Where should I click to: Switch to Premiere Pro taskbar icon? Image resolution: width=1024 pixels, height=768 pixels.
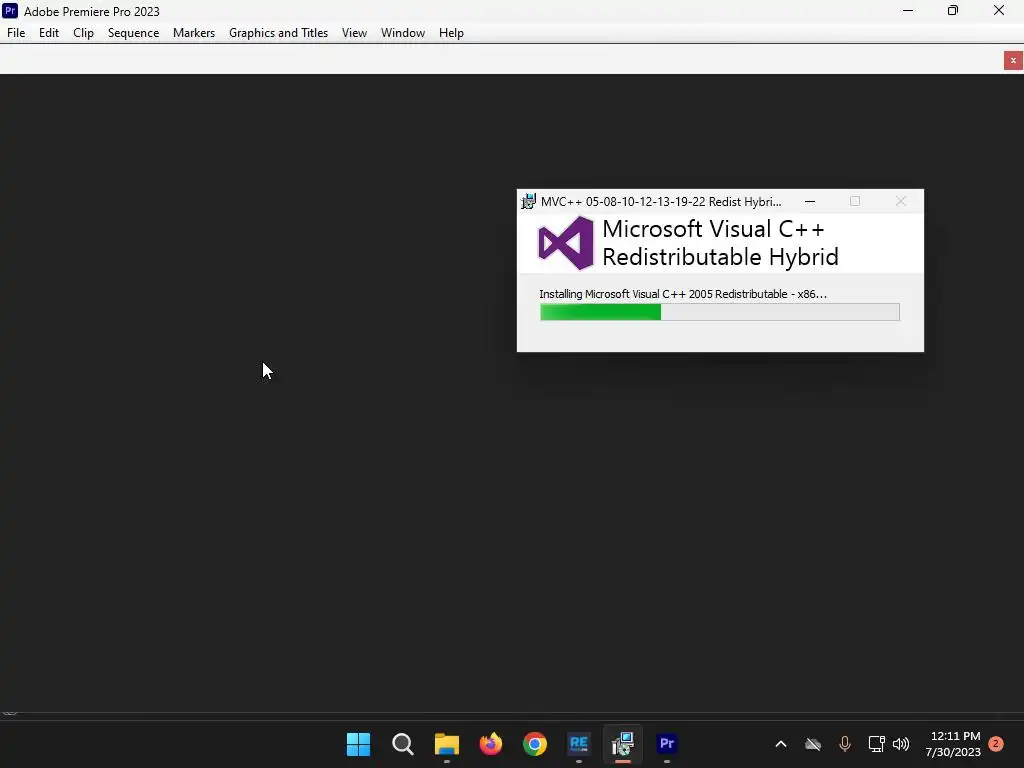667,744
